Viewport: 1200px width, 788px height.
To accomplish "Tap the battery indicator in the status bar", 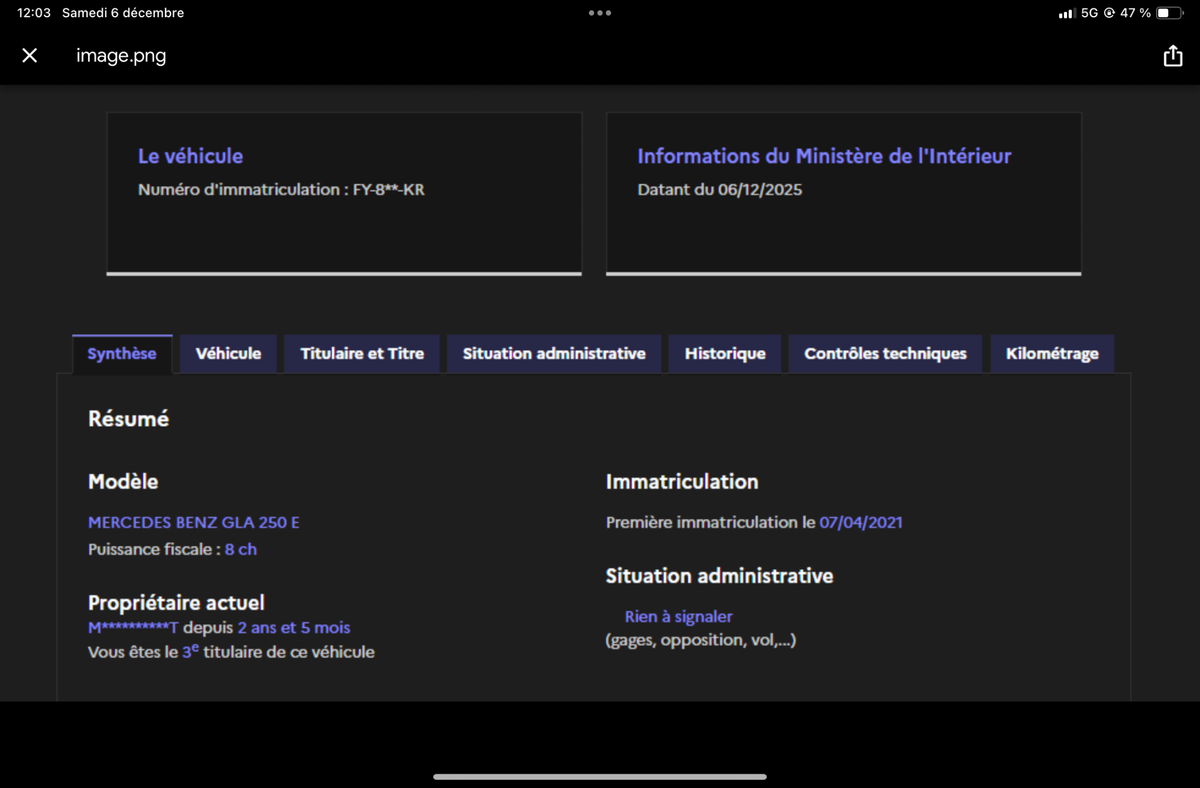I will tap(1169, 13).
